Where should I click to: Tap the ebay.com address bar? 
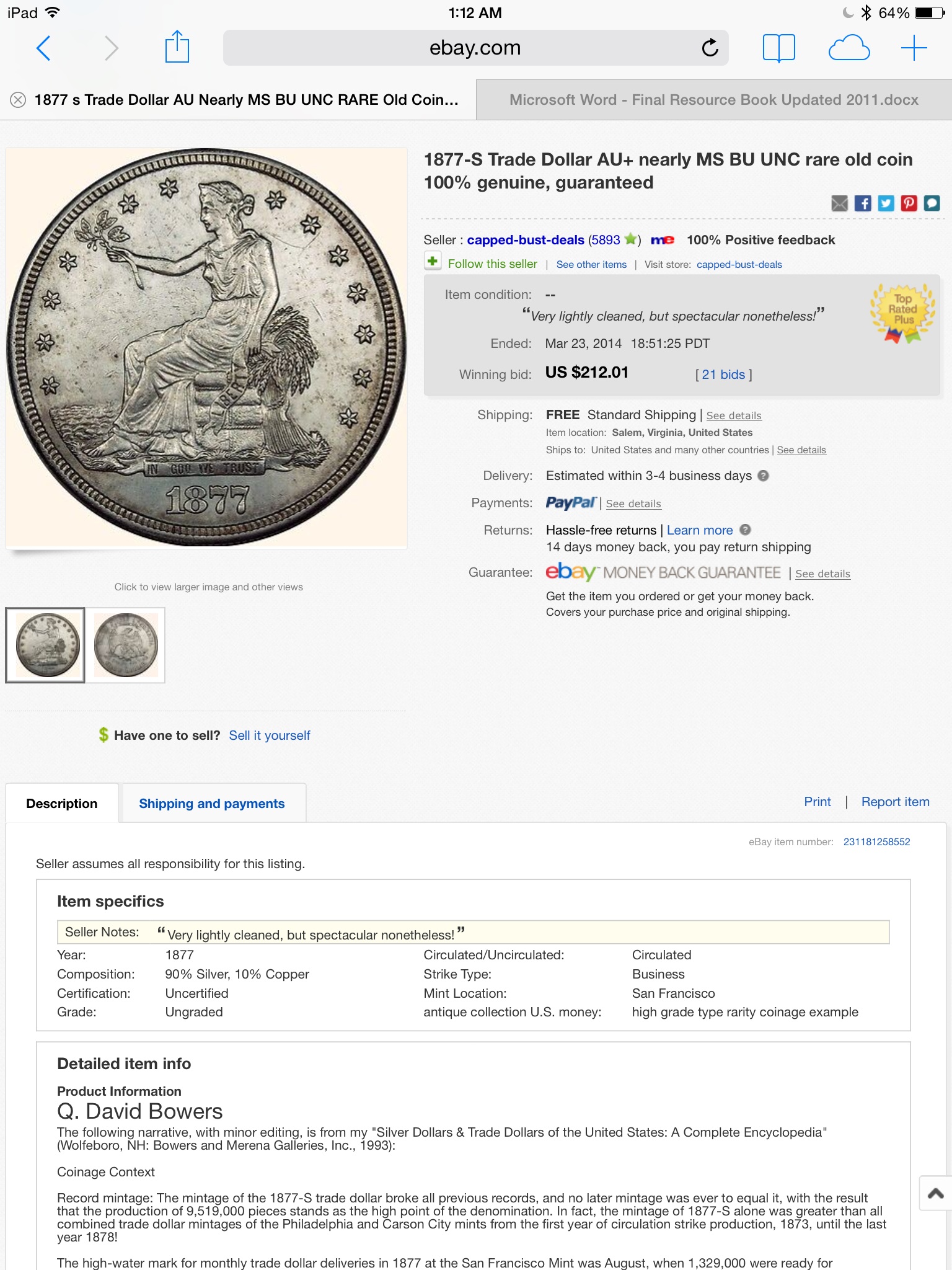475,48
